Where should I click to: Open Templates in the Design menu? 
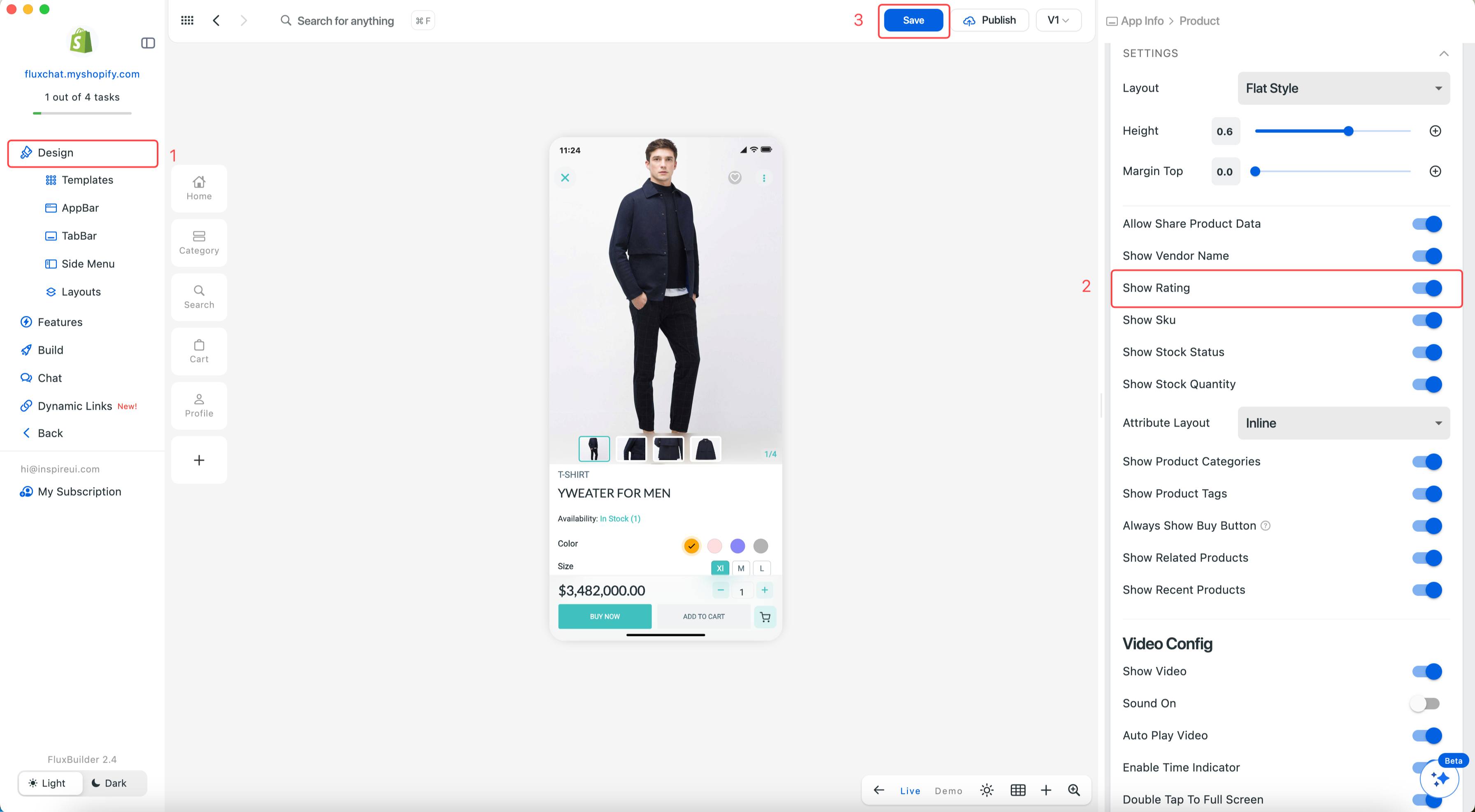pyautogui.click(x=87, y=180)
